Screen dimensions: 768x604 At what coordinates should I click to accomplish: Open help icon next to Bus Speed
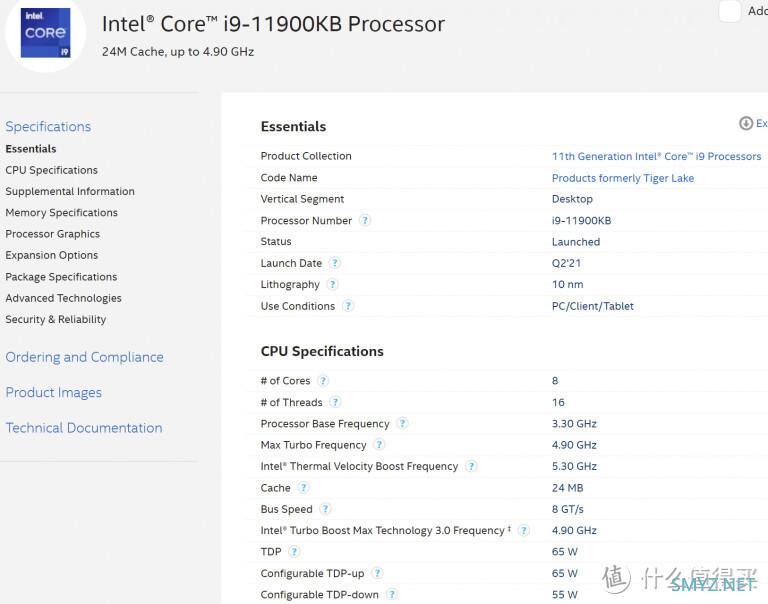tap(326, 509)
